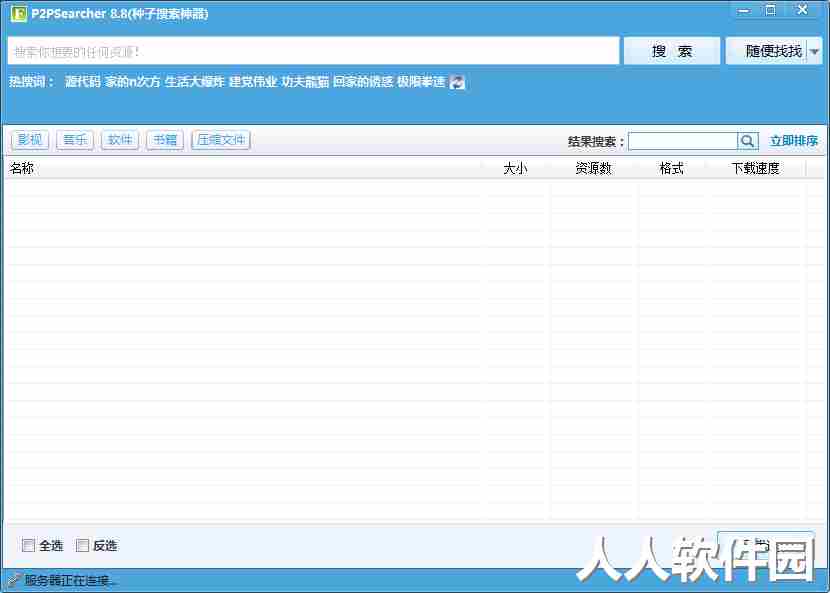Sort by the 名称 column header
Viewport: 830px width, 593px height.
(243, 168)
